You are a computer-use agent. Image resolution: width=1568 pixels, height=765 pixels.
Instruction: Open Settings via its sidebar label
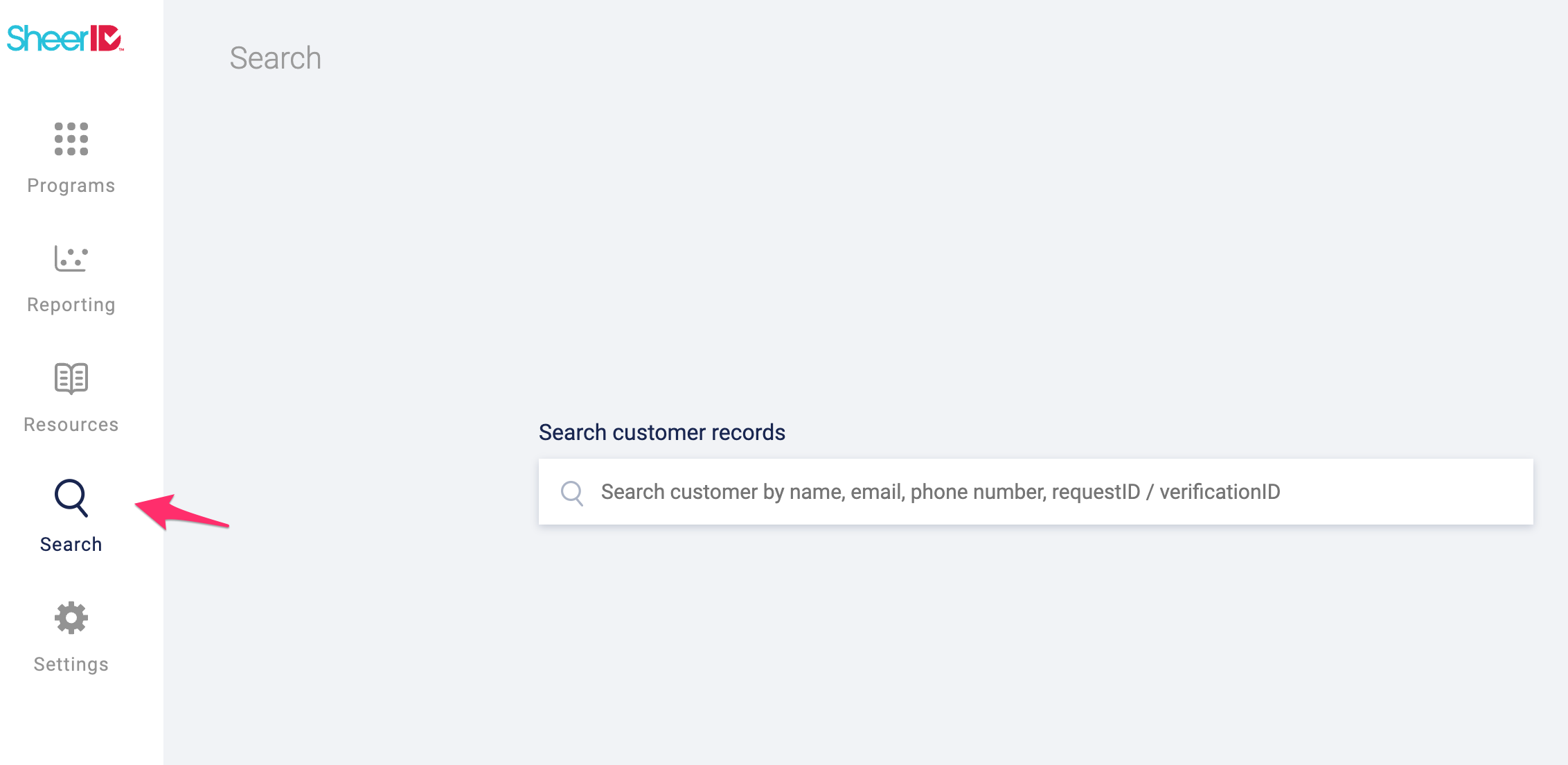pyautogui.click(x=71, y=665)
